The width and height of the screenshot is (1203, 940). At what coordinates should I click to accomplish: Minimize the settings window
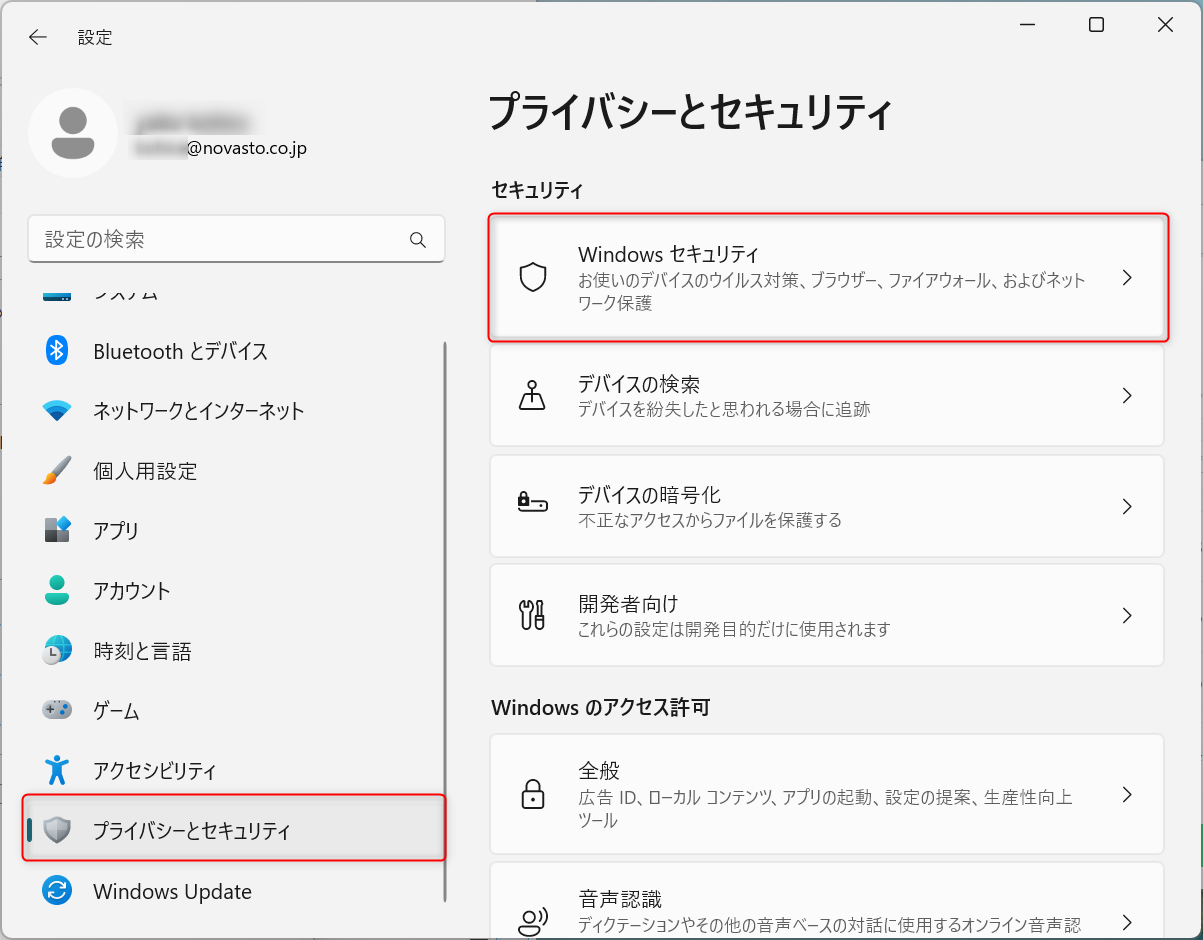click(x=1028, y=25)
